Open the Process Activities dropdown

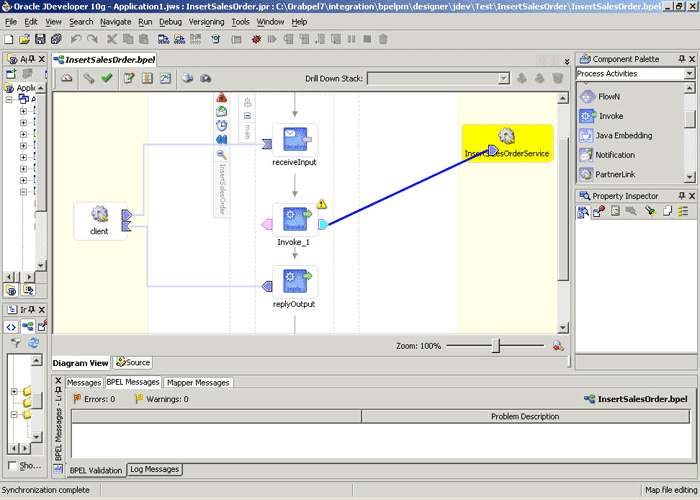click(x=689, y=74)
